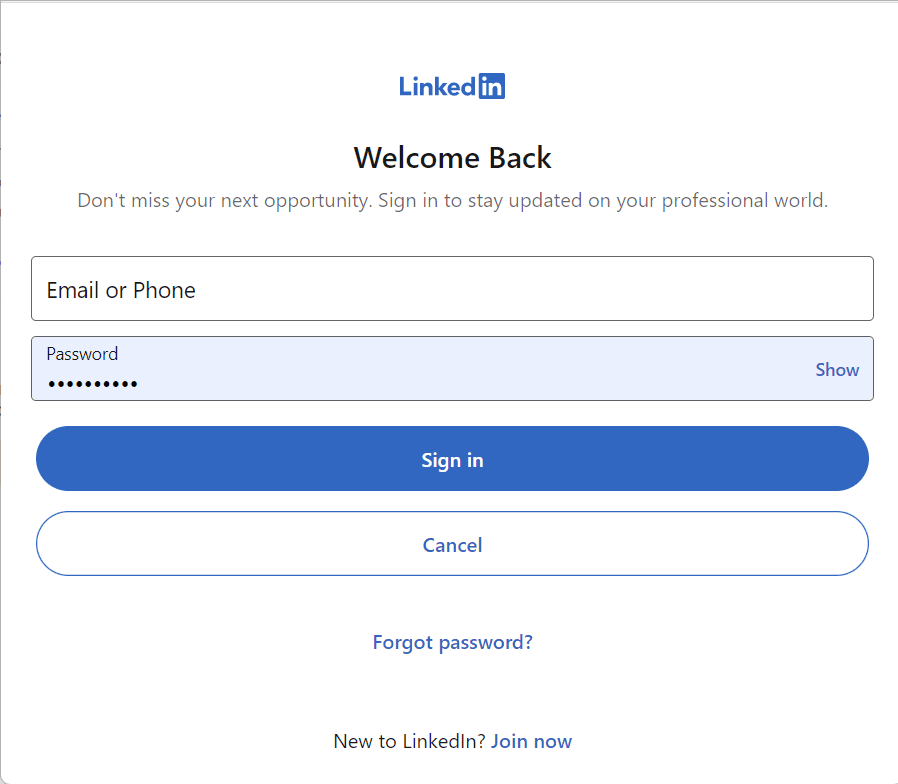Click the words "professional world" in subtitle
Viewport: 898px width, 784px height.
click(x=743, y=200)
